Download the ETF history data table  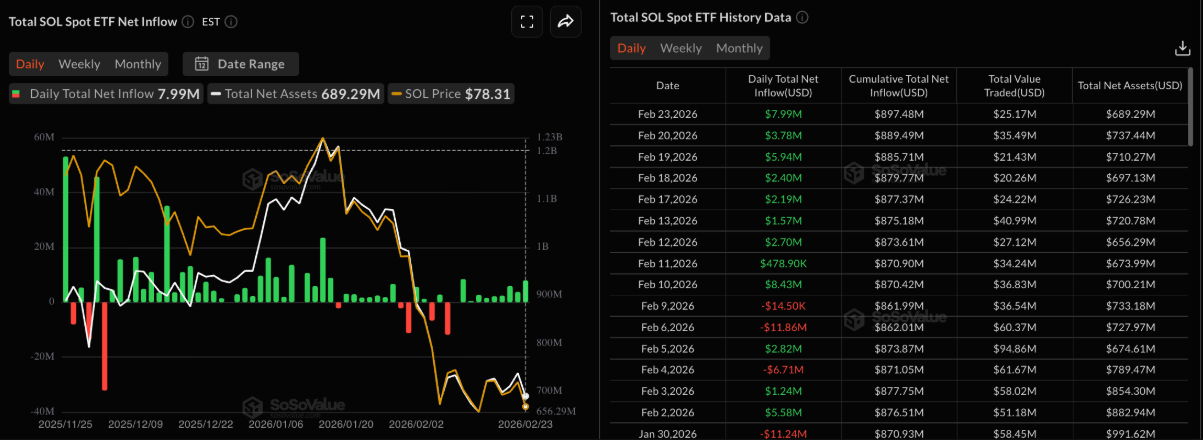point(1181,48)
